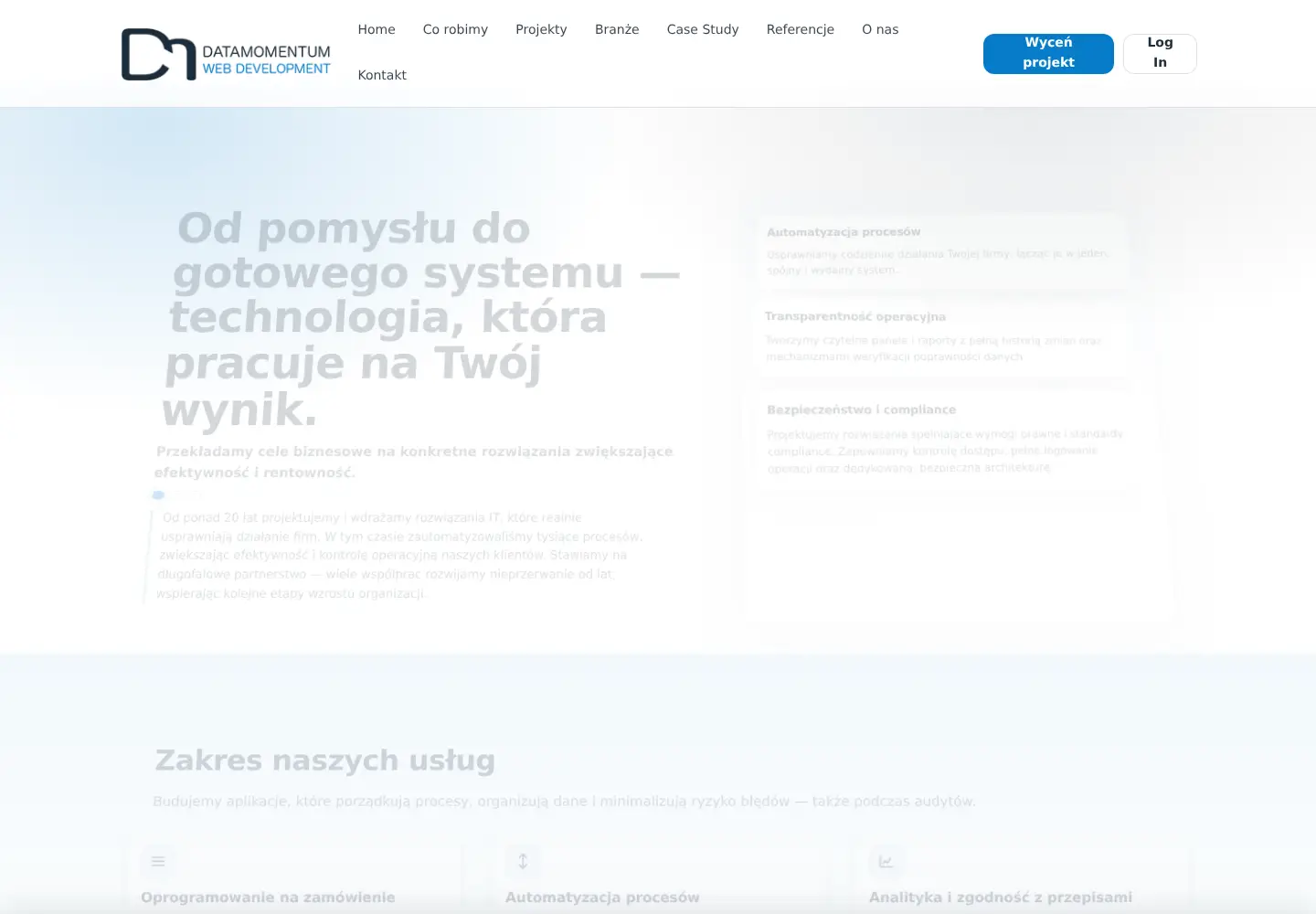Screen dimensions: 1316x914
Task: Click the hero headline Od pomysłu do gotowego systemu
Action: [420, 318]
